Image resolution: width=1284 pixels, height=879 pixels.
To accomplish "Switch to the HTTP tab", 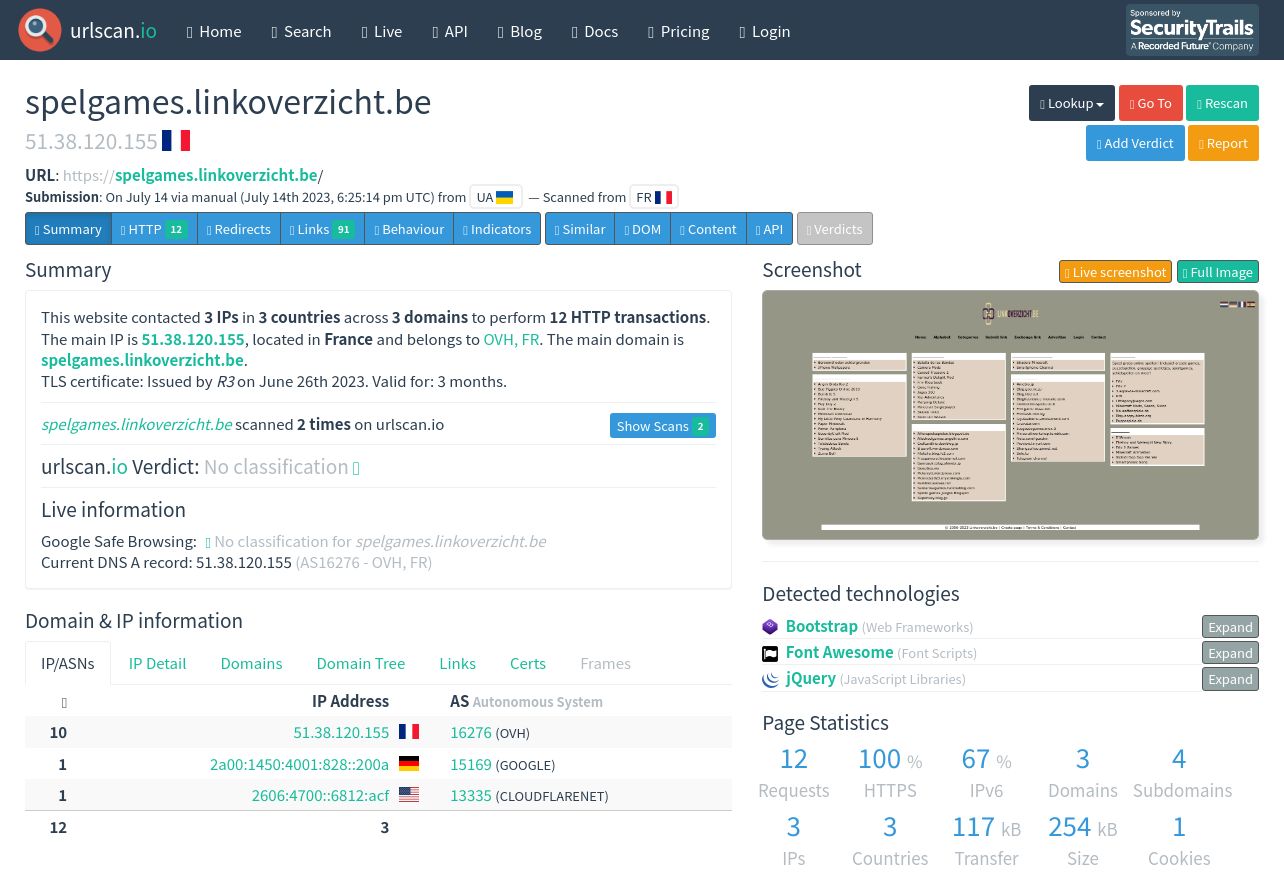I will 154,228.
